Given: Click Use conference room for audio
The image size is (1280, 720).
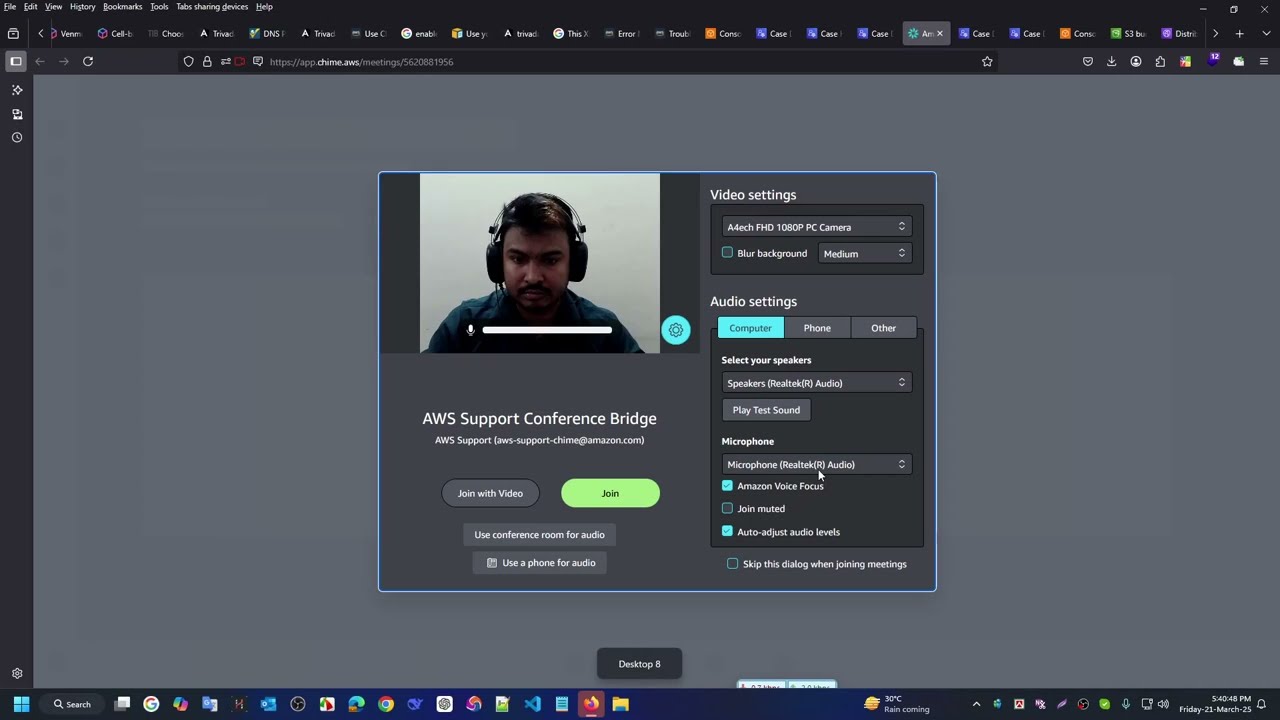Looking at the screenshot, I should (539, 535).
